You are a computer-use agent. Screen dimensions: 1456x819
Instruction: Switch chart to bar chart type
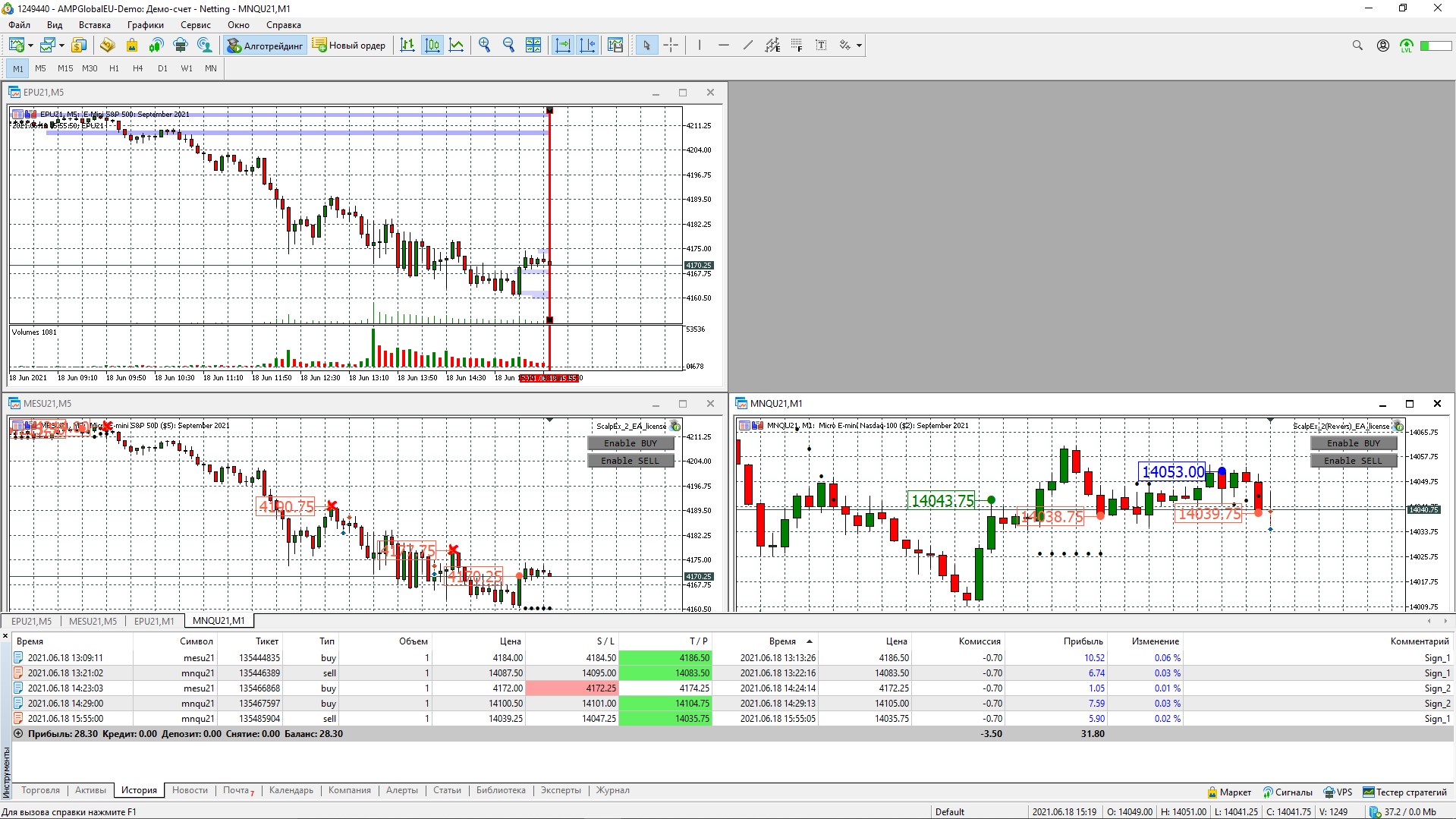pyautogui.click(x=407, y=46)
